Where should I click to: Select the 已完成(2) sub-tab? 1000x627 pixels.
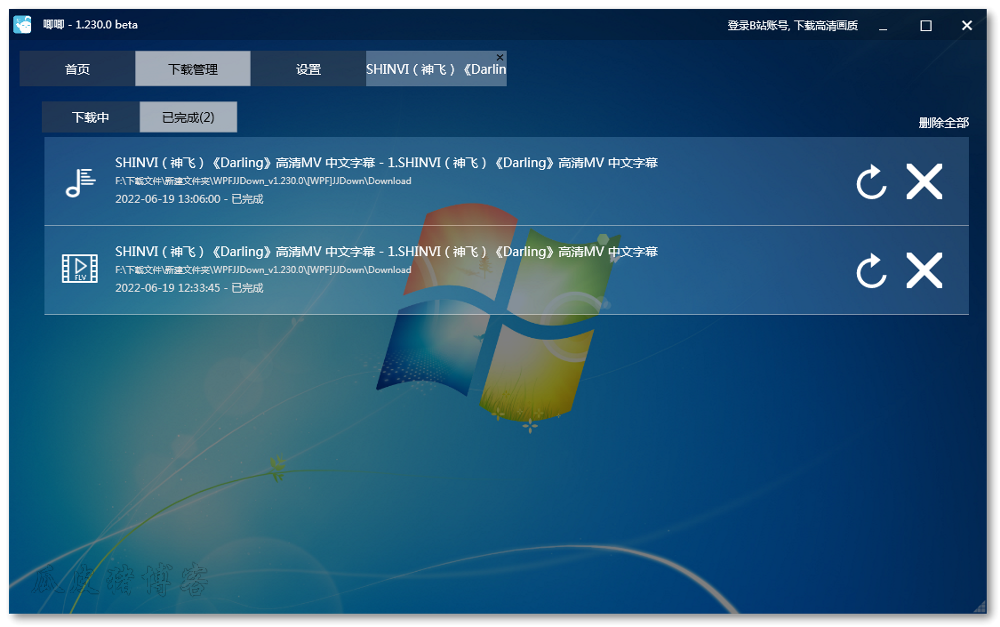188,117
